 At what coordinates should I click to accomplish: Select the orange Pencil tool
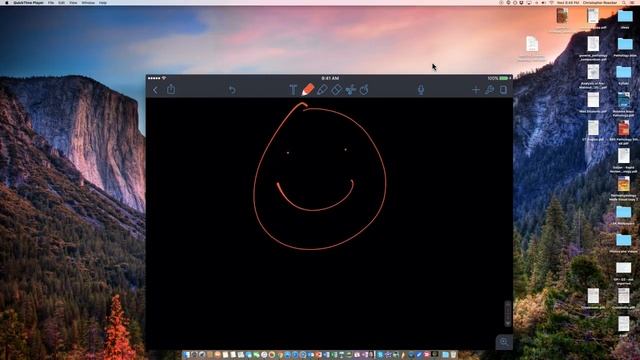[308, 89]
